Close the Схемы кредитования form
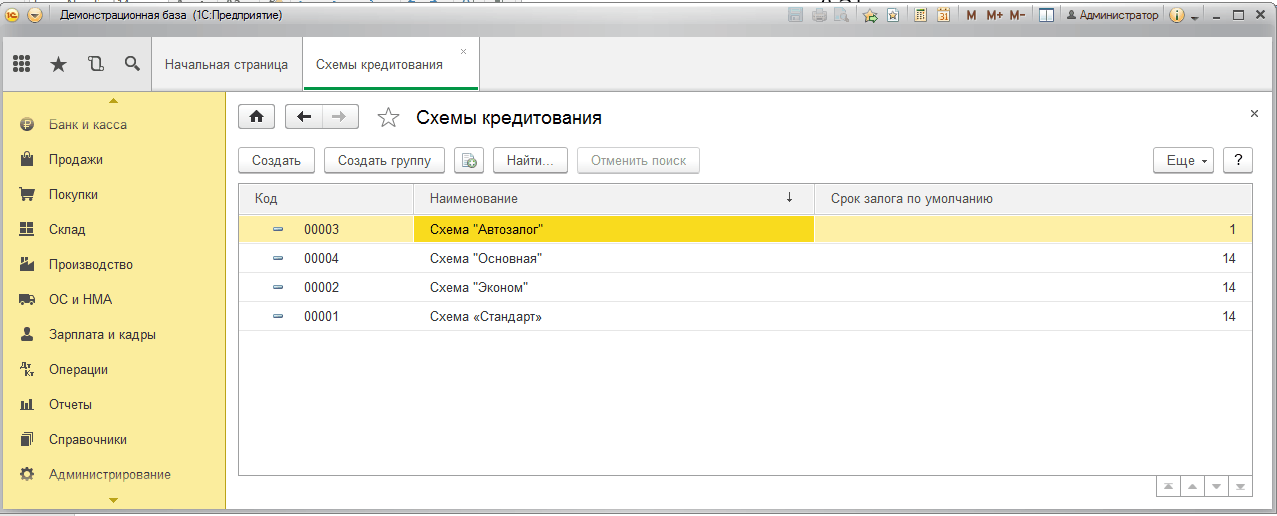The image size is (1277, 516). (x=1255, y=114)
